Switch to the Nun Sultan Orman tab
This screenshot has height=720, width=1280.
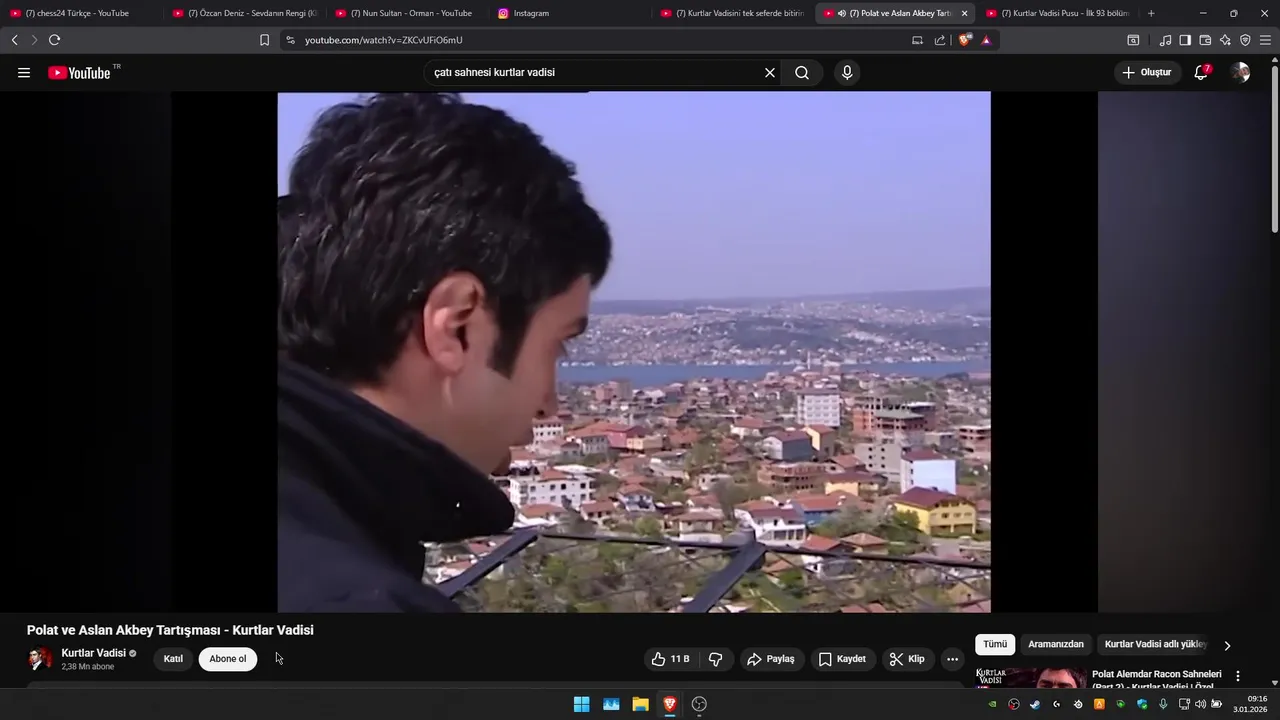(407, 13)
